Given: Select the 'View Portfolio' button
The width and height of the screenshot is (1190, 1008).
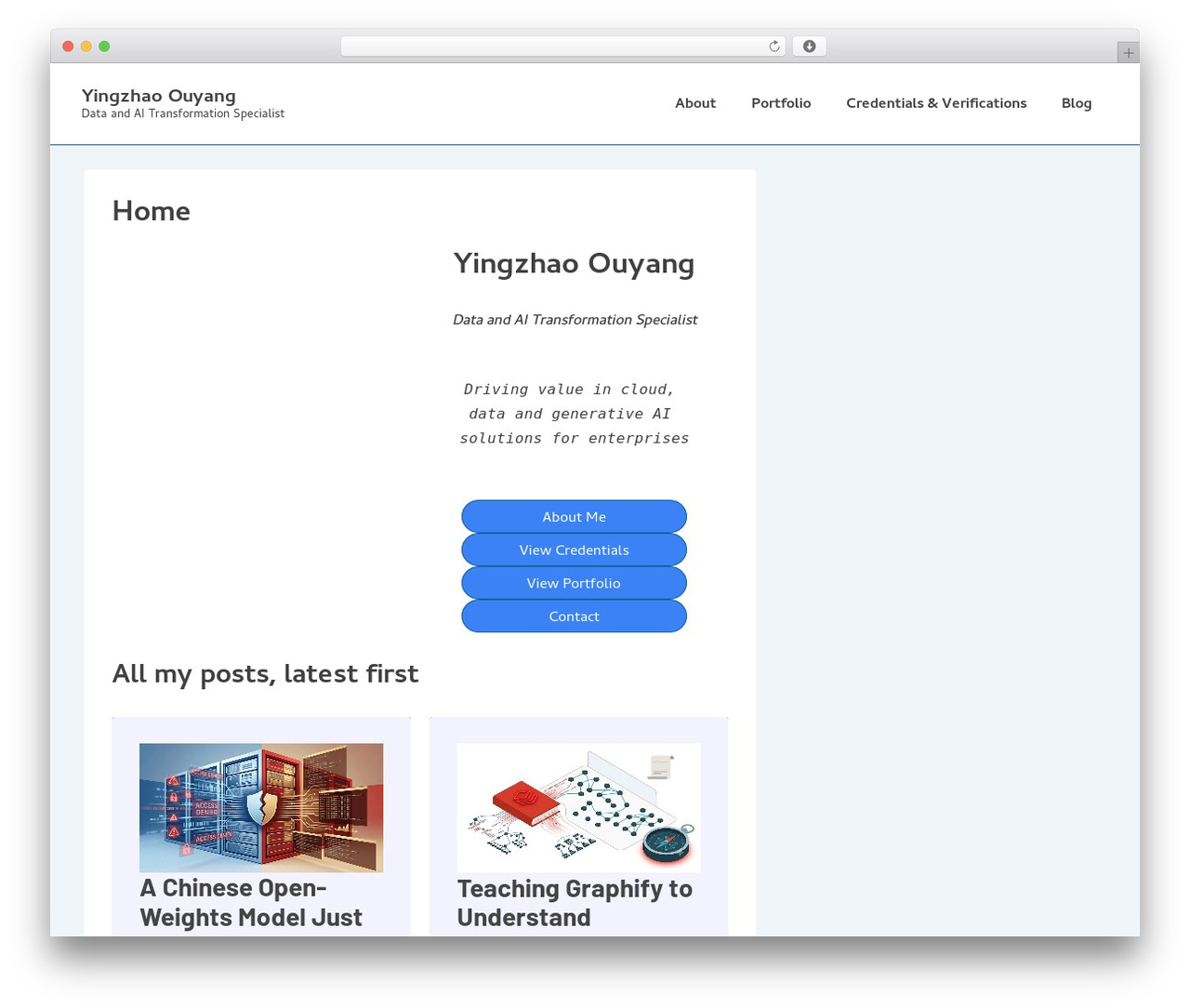Looking at the screenshot, I should [x=574, y=583].
